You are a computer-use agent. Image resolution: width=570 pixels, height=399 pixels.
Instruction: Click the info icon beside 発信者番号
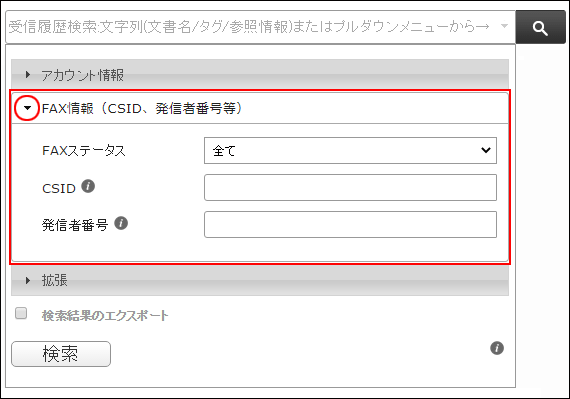[121, 223]
